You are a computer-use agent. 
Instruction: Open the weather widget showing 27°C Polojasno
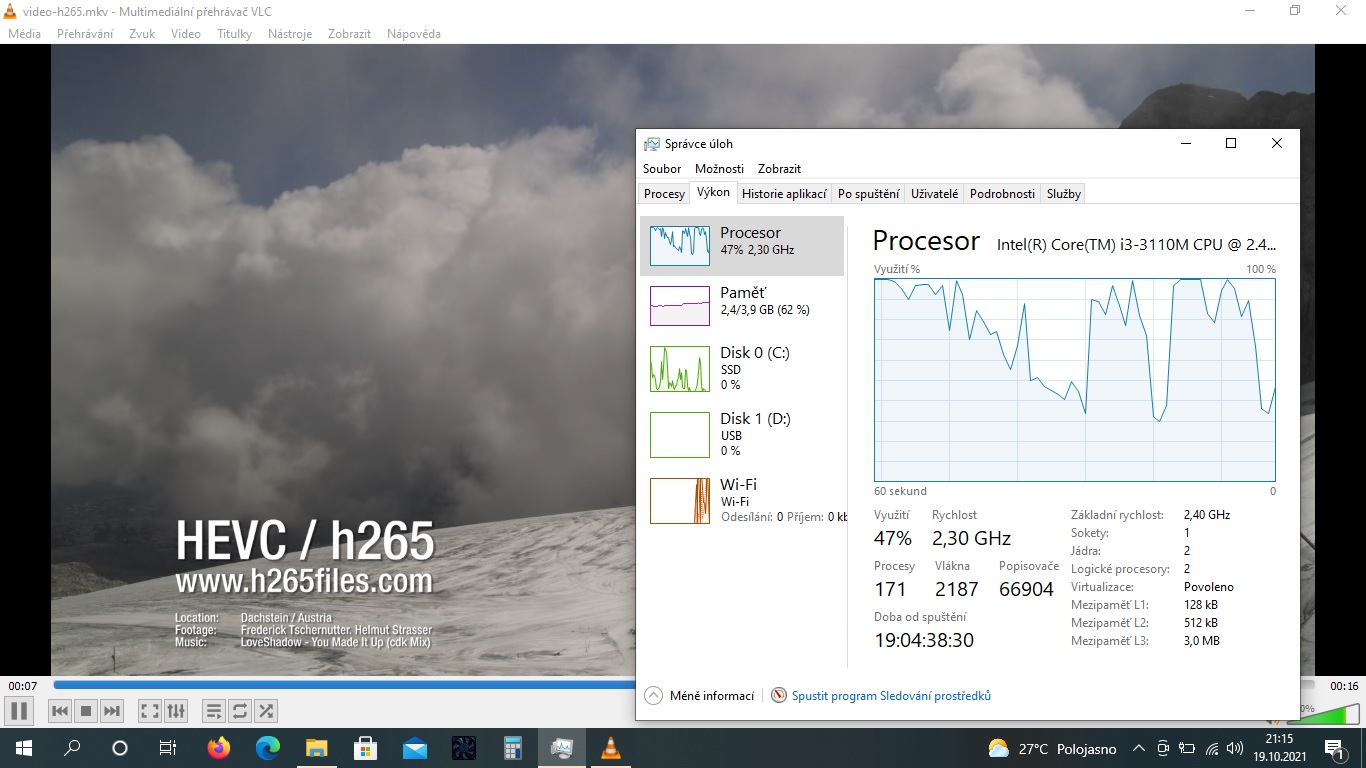1052,748
